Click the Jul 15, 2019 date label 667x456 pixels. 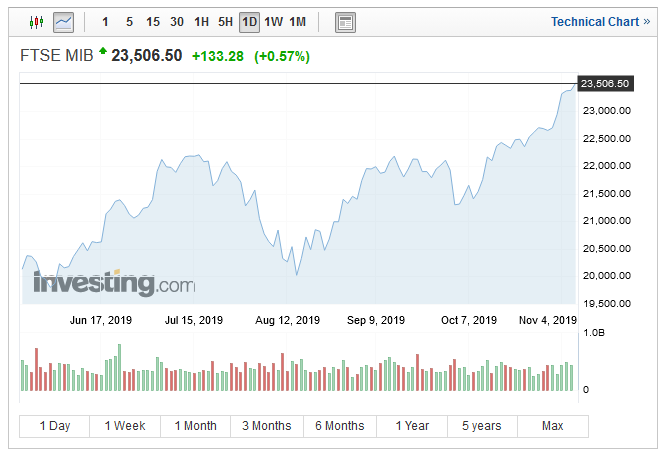click(x=194, y=320)
